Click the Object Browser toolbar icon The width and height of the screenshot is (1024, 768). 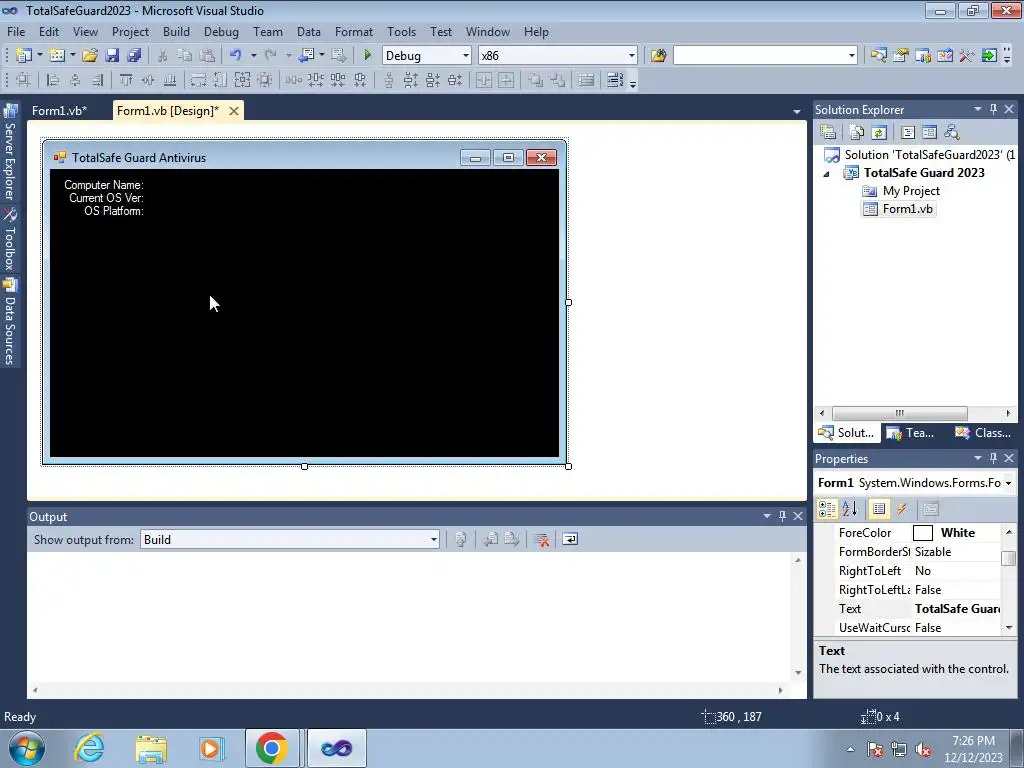[x=944, y=56]
